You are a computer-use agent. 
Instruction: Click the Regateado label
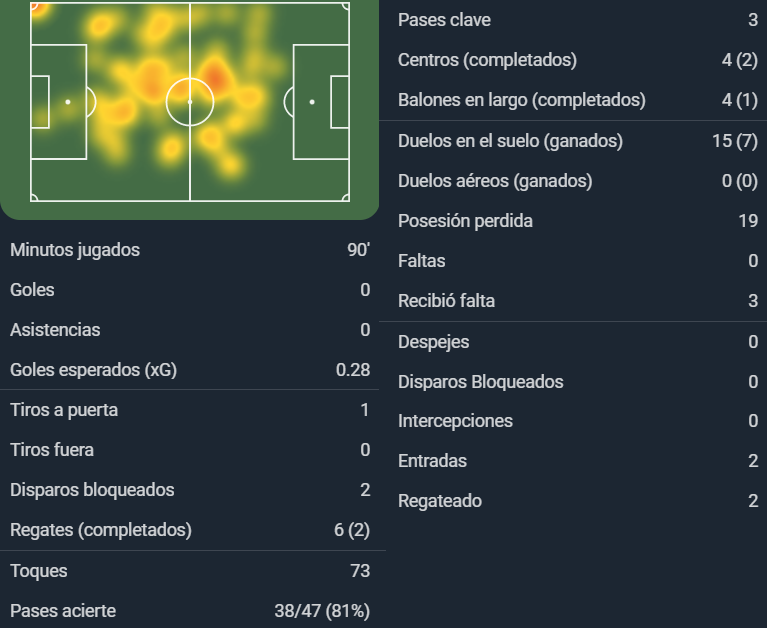click(440, 501)
